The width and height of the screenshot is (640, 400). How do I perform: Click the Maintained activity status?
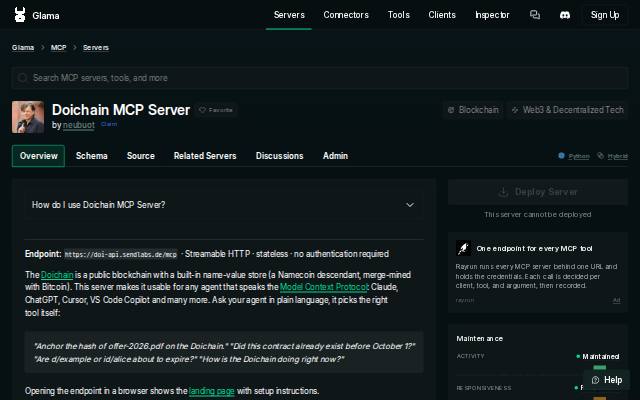click(x=598, y=357)
